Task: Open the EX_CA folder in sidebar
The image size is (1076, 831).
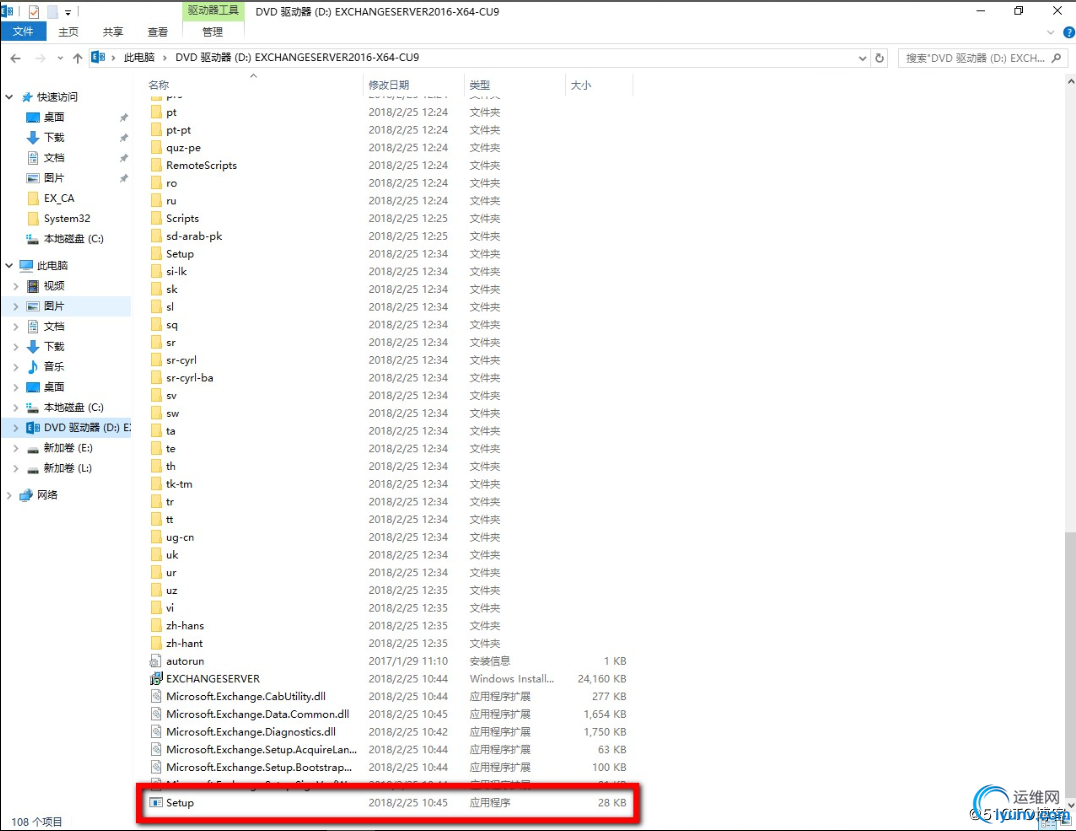Action: (x=59, y=198)
